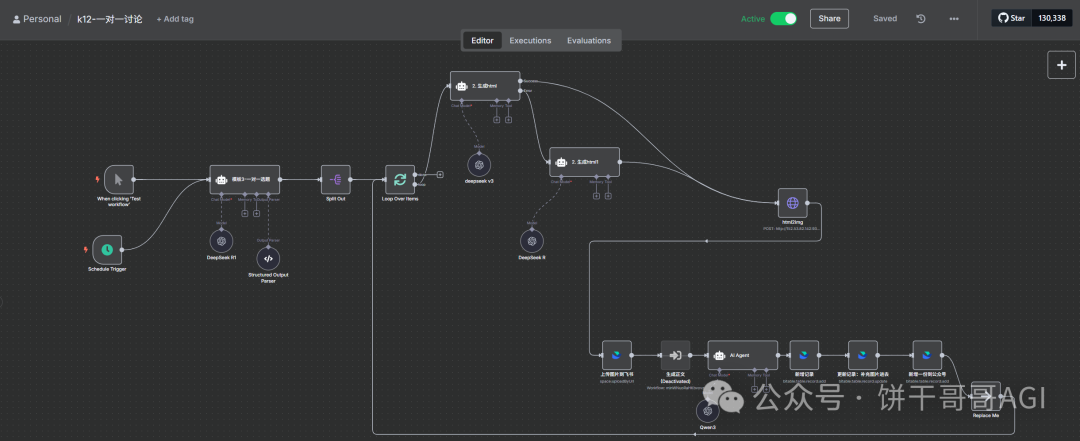Viewport: 1080px width, 441px height.
Task: Add node to Loop Over Items done output
Action: point(439,174)
